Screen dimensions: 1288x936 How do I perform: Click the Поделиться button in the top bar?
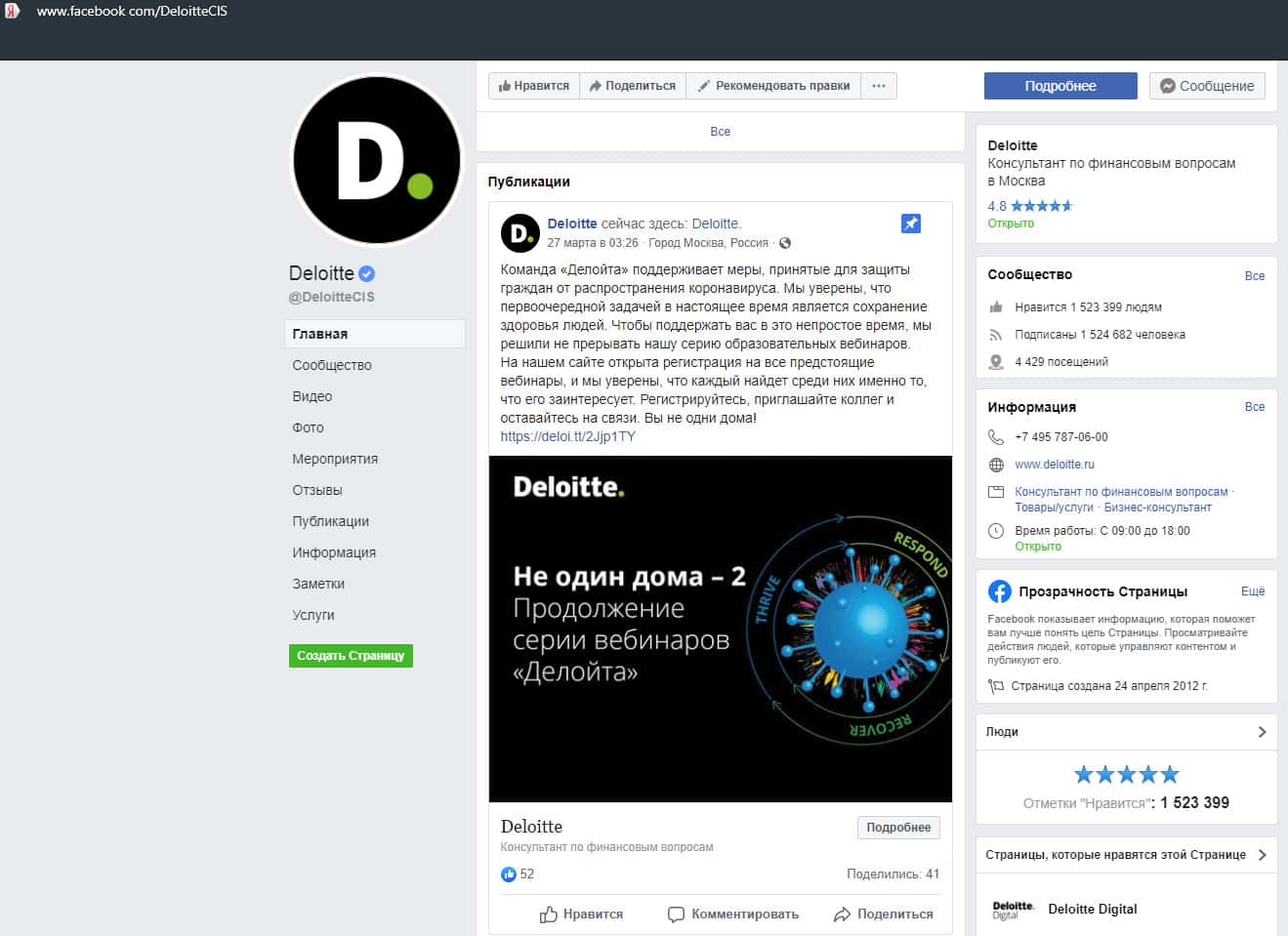(x=633, y=86)
